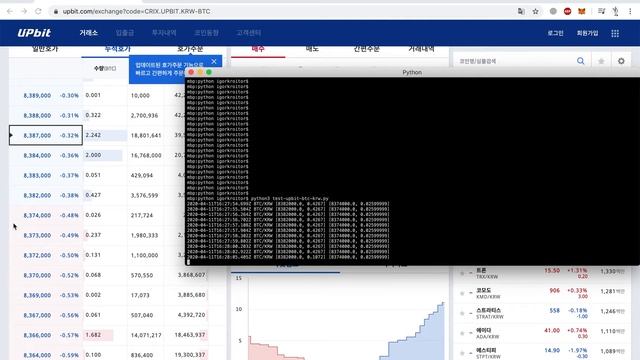This screenshot has width=640, height=360.
Task: Open the red ABP extension
Action: click(x=567, y=11)
